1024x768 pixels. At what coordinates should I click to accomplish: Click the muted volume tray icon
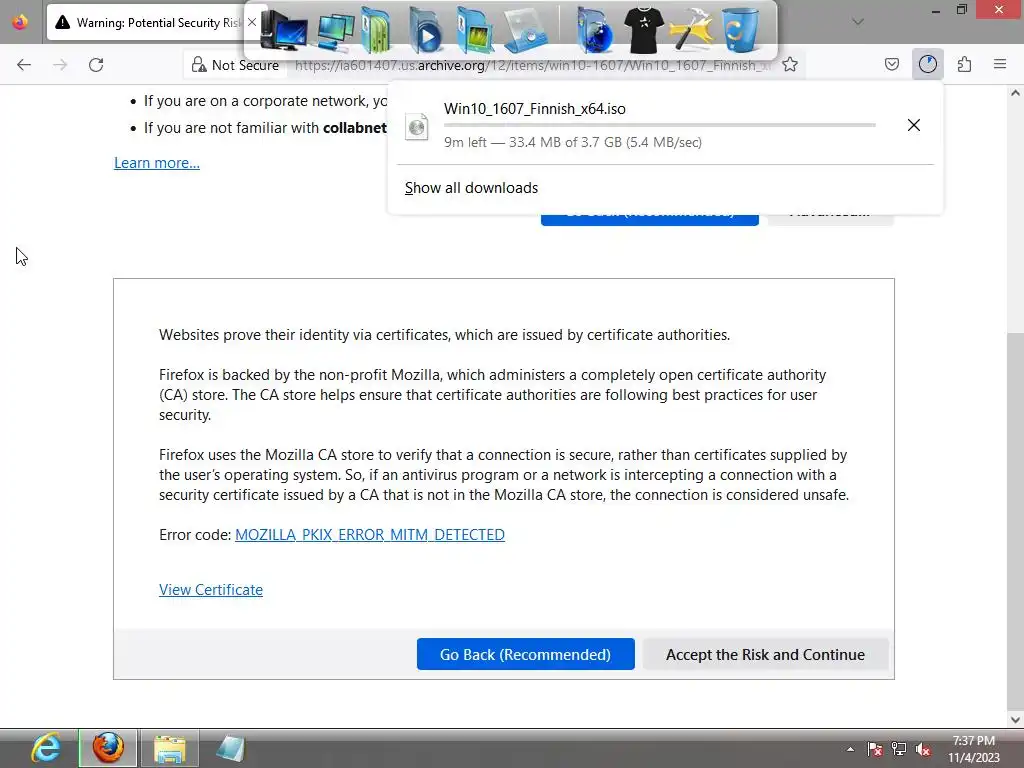click(x=923, y=749)
